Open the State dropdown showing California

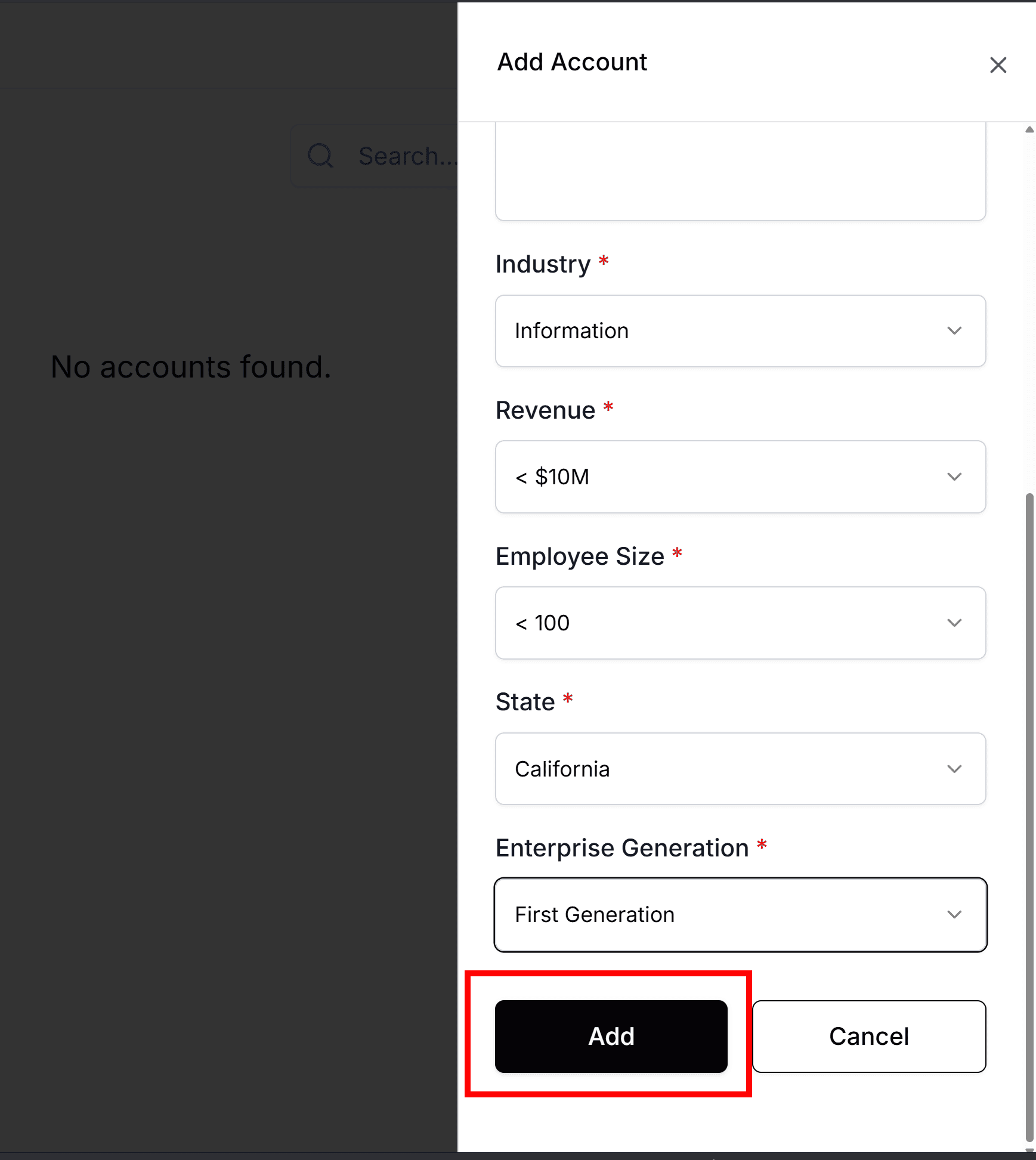[740, 769]
